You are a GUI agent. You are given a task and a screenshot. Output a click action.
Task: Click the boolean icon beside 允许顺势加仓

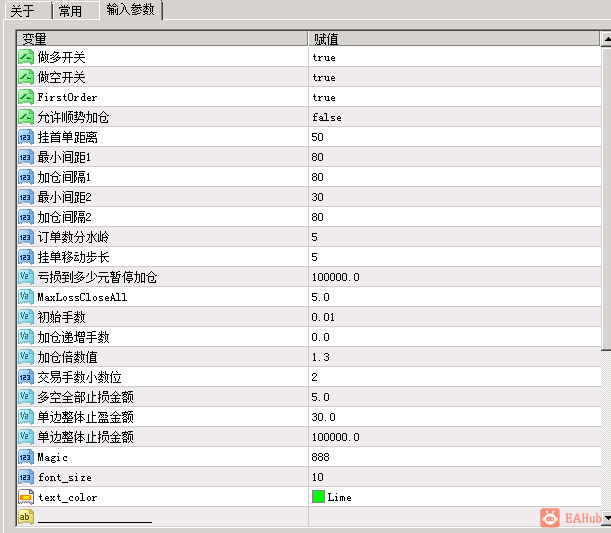[26, 117]
